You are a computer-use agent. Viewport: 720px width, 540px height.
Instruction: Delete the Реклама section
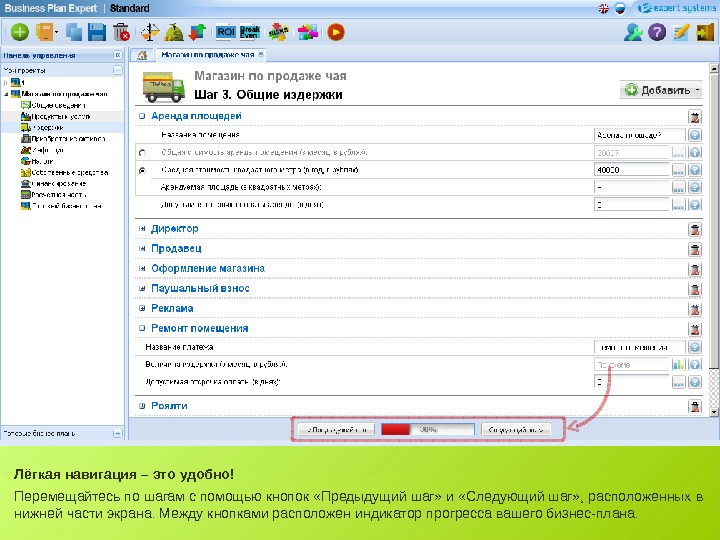(695, 309)
